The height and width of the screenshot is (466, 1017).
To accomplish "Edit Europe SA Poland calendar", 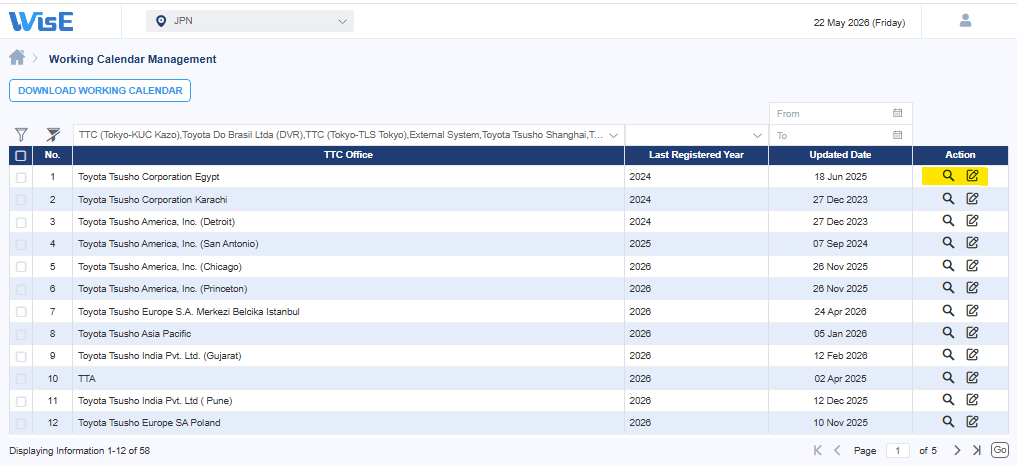I will pos(972,422).
